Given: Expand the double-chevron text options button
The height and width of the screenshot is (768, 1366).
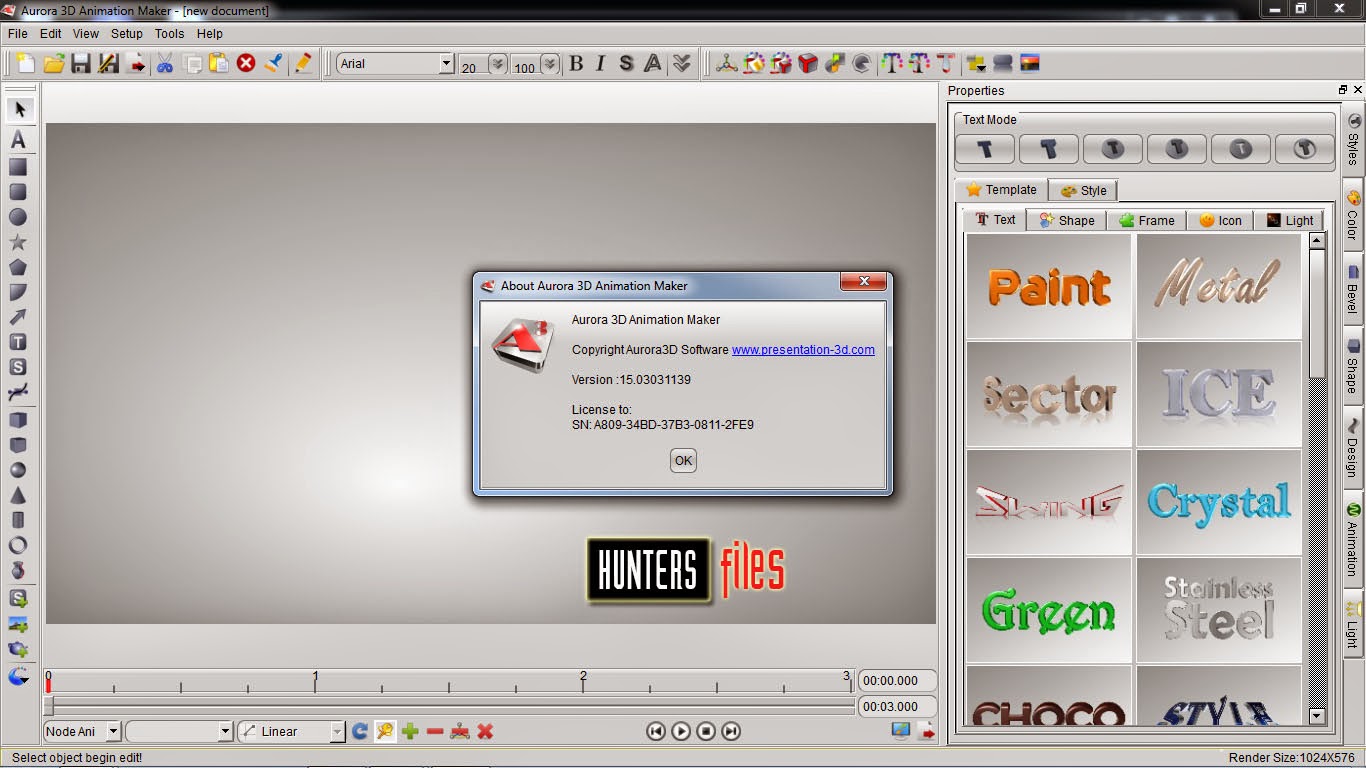Looking at the screenshot, I should (x=682, y=64).
